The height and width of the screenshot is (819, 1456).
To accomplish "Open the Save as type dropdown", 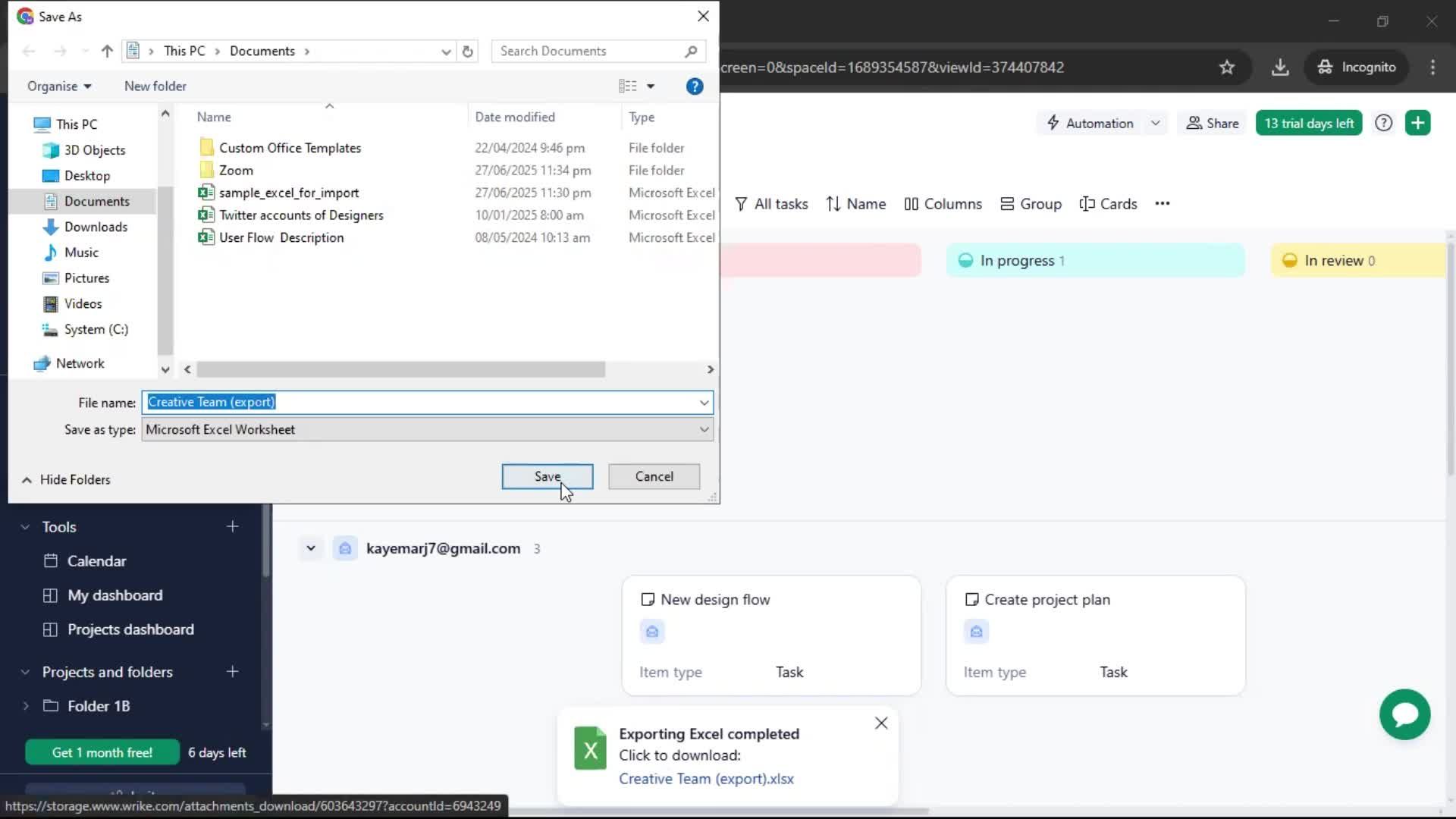I will 427,429.
